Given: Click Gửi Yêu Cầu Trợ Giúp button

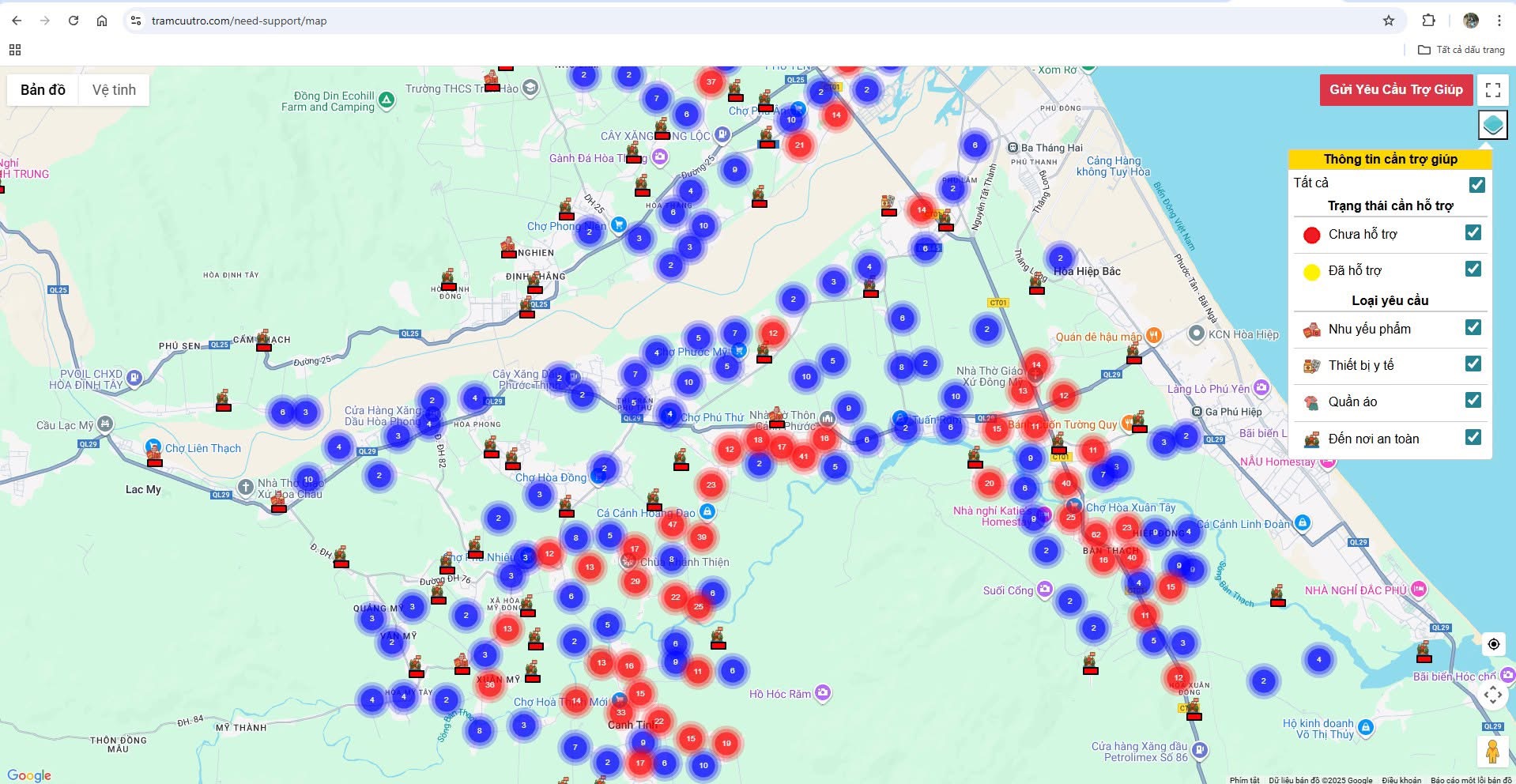Looking at the screenshot, I should coord(1396,90).
